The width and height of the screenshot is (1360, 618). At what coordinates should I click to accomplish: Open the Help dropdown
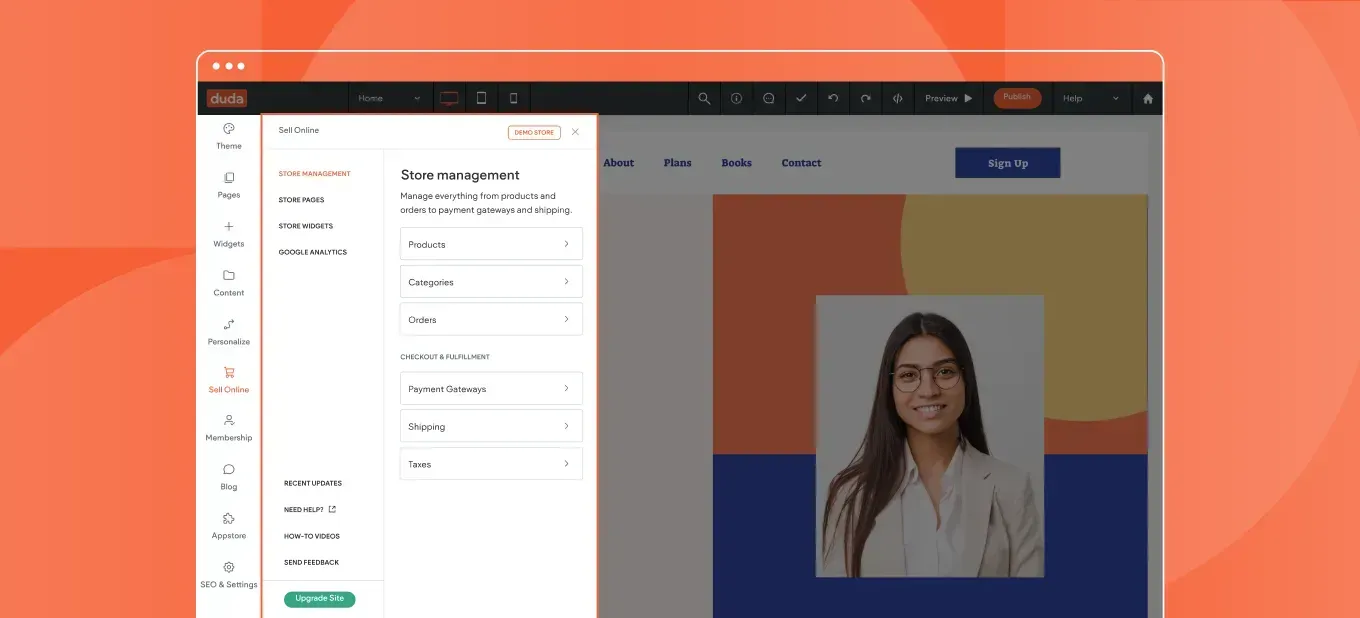click(1091, 98)
